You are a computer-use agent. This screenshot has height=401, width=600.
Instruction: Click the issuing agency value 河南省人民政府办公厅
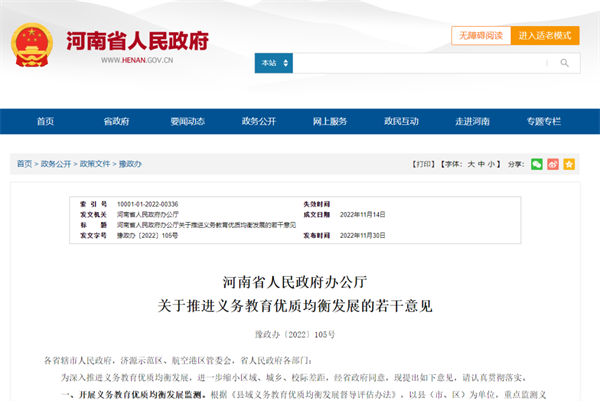pos(148,214)
